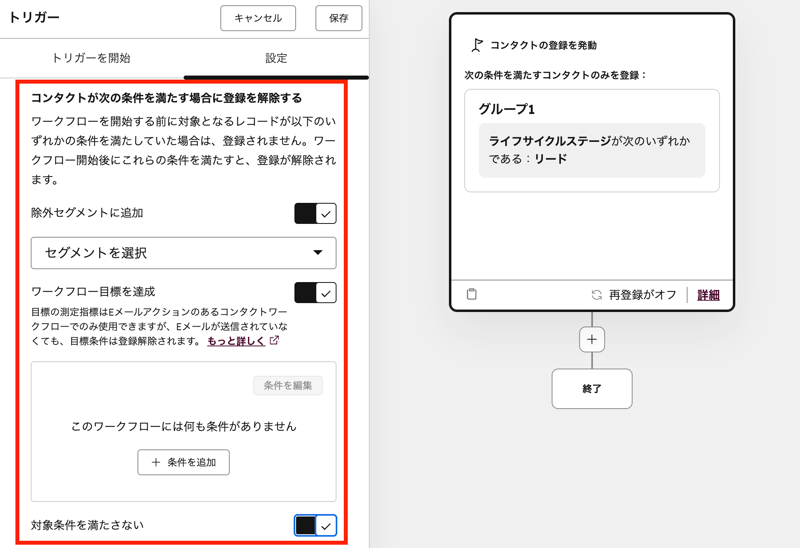Click the ライフサイクルステージ condition box

tap(592, 150)
